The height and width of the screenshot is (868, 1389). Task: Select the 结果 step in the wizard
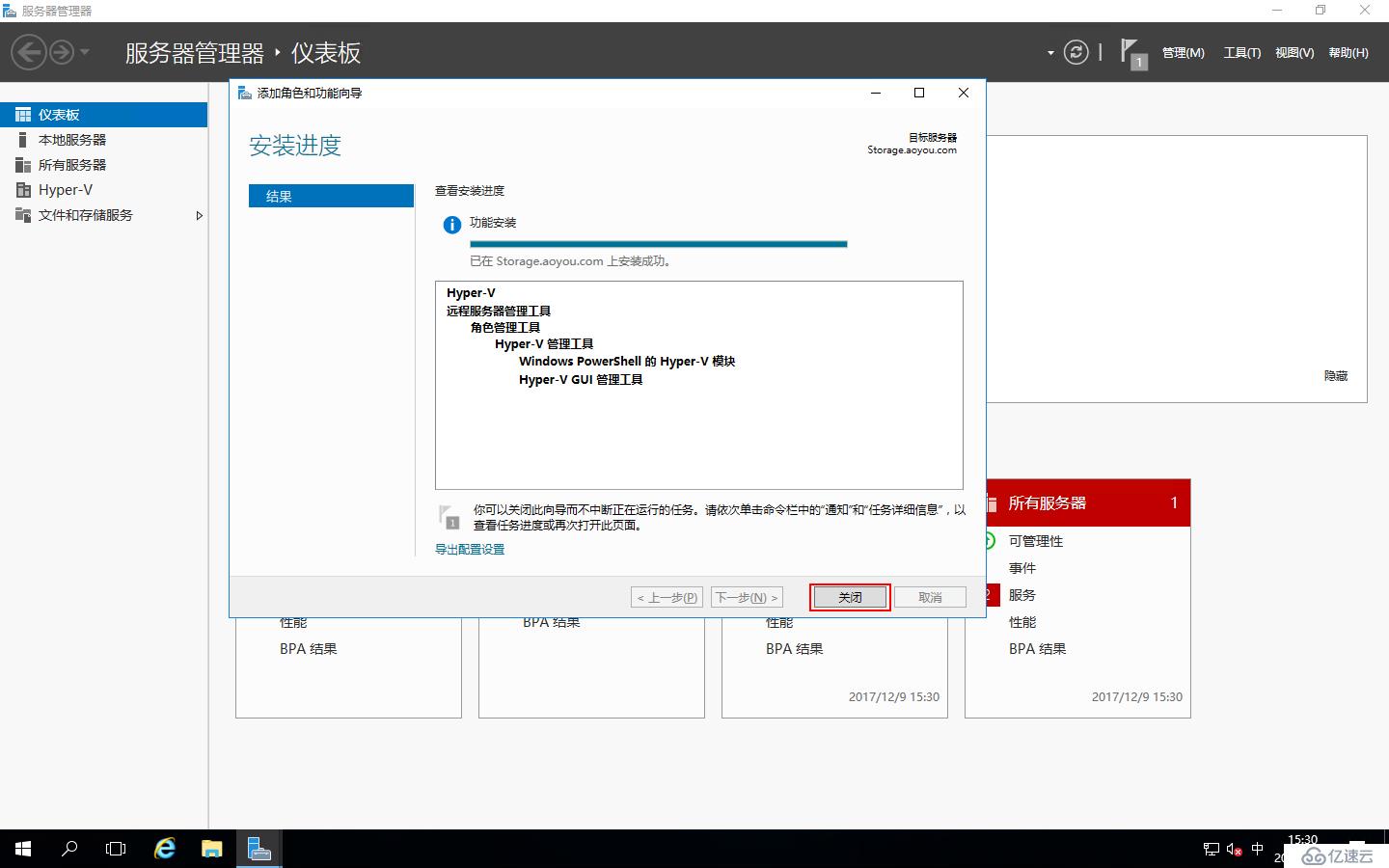[x=331, y=196]
